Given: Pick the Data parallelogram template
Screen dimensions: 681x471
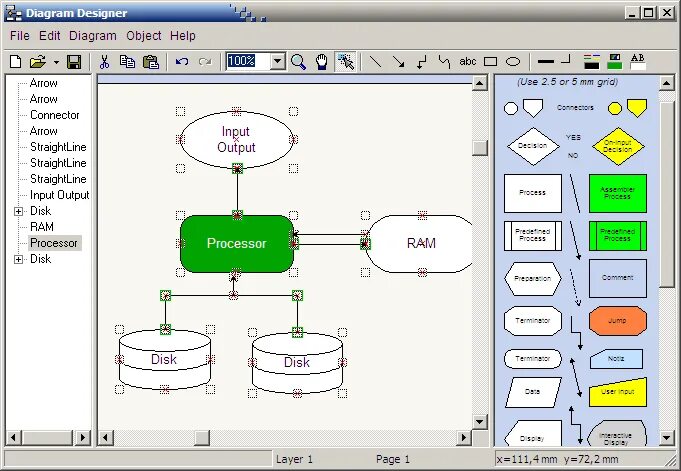Looking at the screenshot, I should 533,392.
